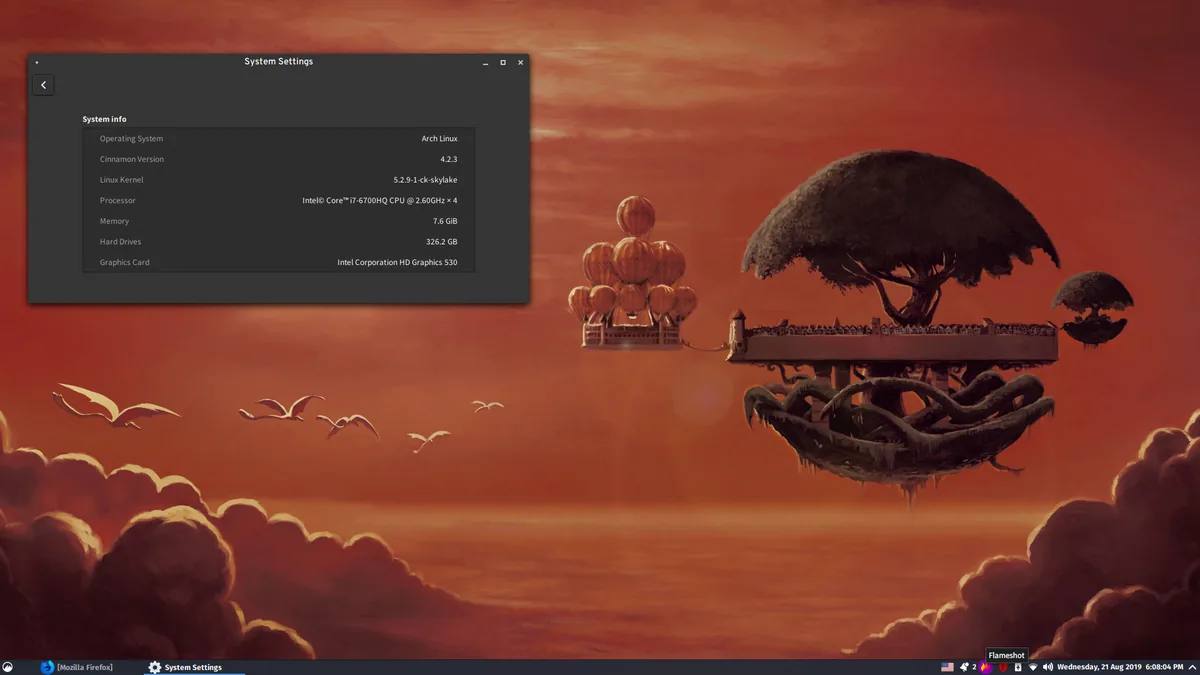Open the Wi-Fi network applet
This screenshot has height=675, width=1200.
tap(1033, 667)
